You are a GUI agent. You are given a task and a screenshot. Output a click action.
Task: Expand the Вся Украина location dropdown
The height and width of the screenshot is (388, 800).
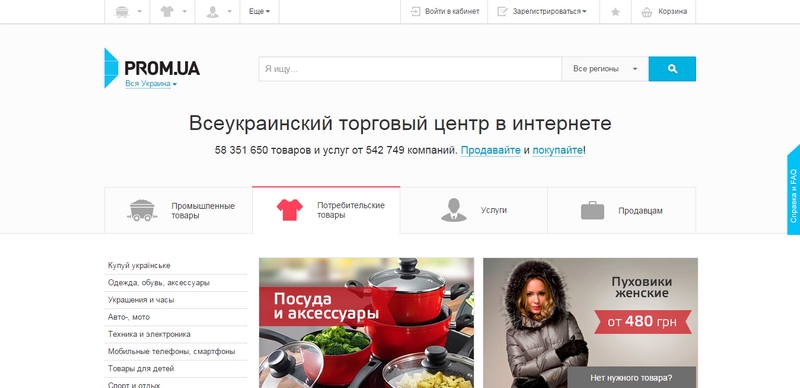[x=151, y=84]
